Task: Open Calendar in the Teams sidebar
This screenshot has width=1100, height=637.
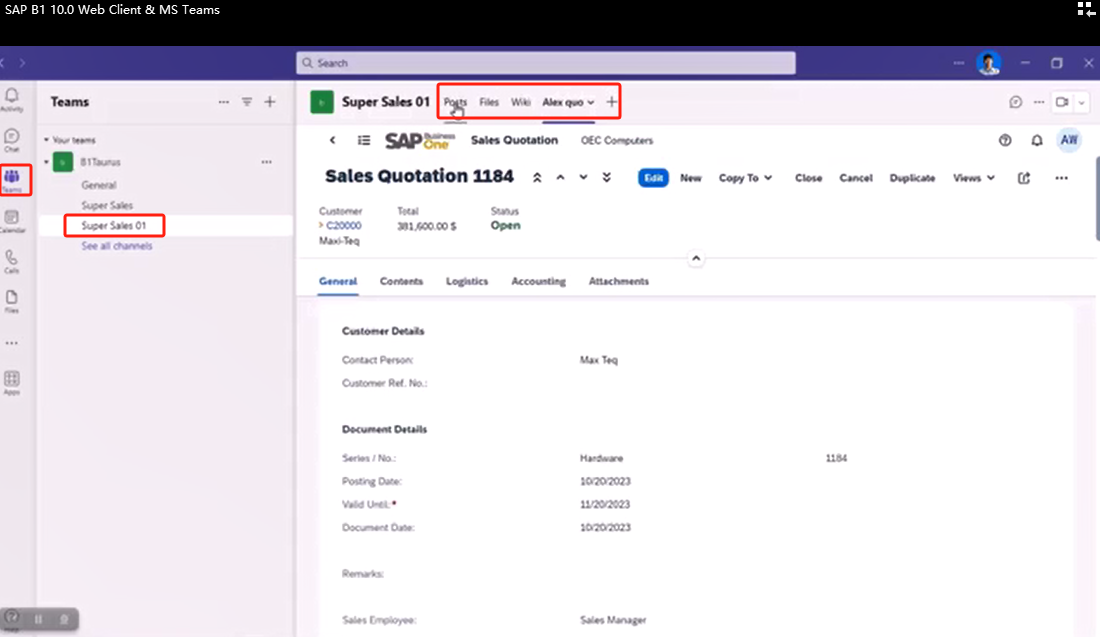Action: pos(12,221)
